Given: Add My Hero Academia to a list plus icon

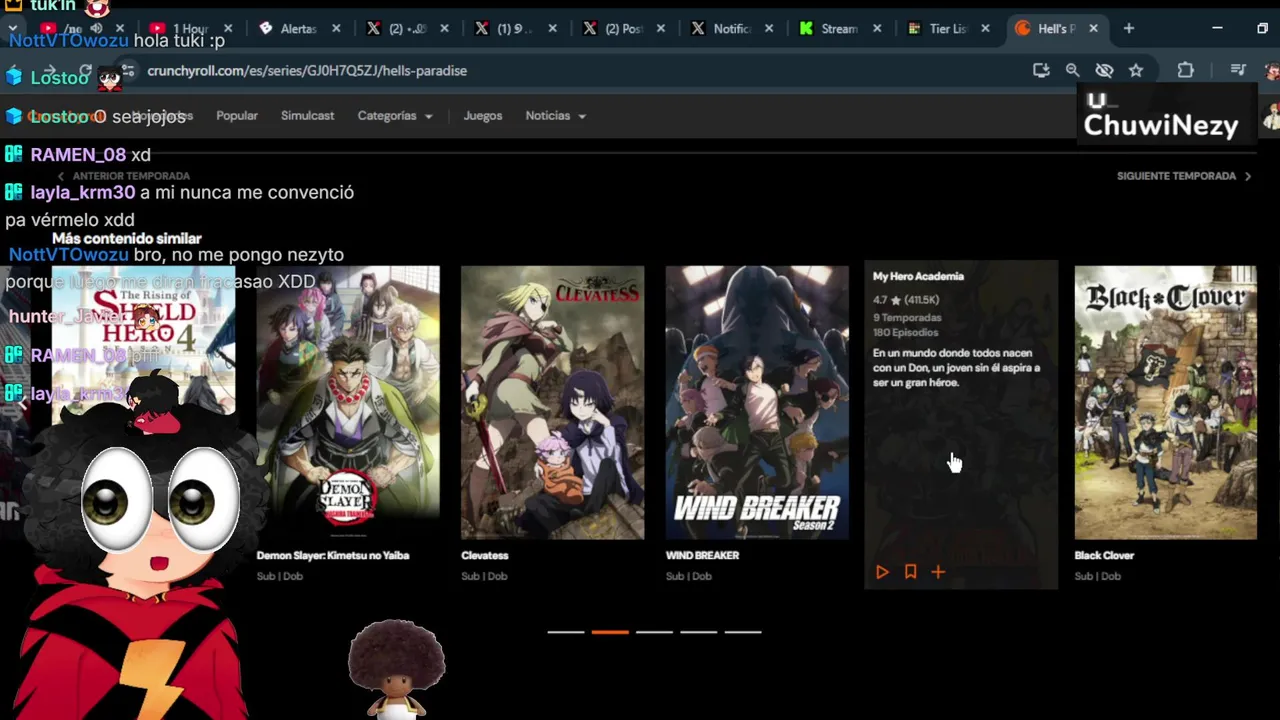Looking at the screenshot, I should point(938,572).
